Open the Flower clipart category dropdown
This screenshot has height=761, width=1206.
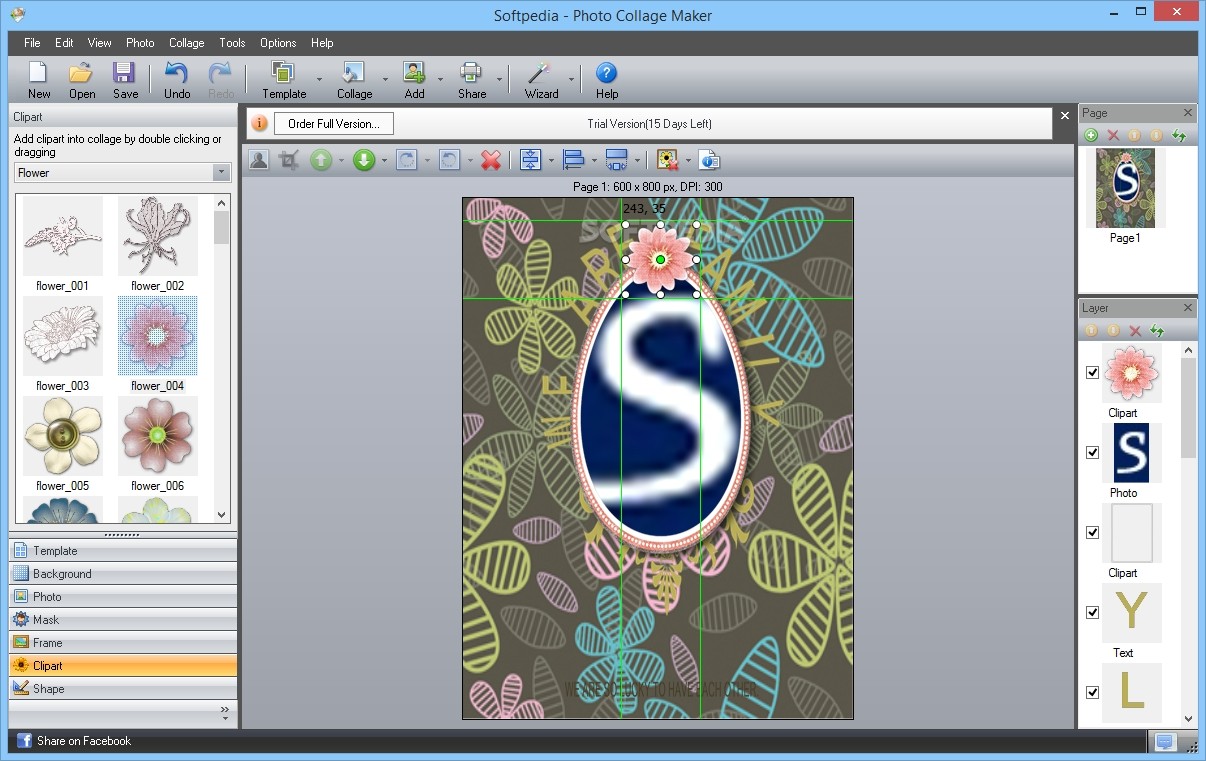pyautogui.click(x=222, y=173)
